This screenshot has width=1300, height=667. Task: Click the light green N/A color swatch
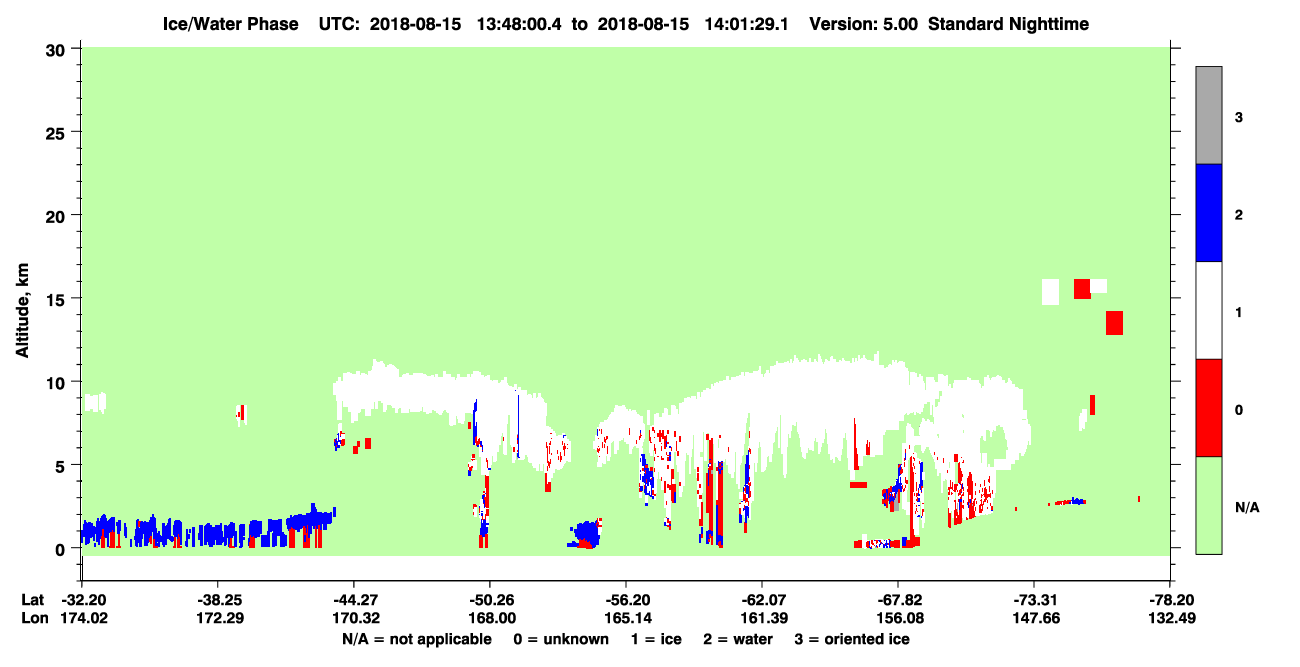1209,505
